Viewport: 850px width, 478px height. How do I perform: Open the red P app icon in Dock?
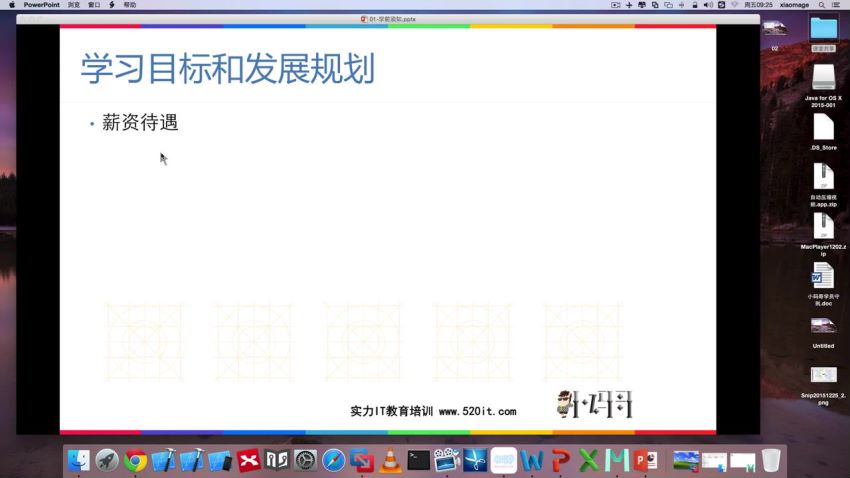tap(561, 461)
